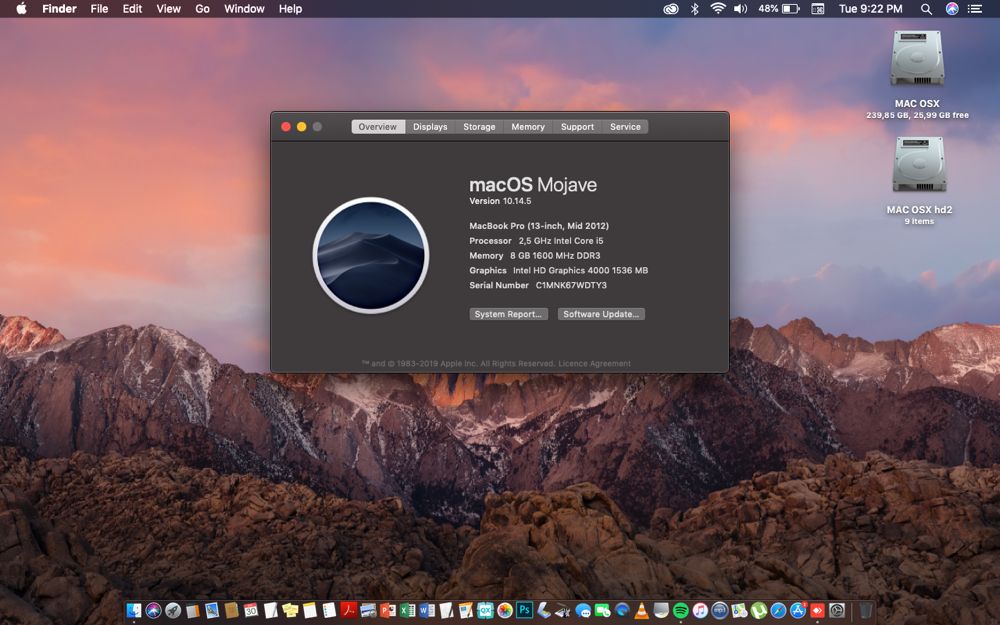Screen dimensions: 1000x625
Task: Open the Help menu
Action: 290,9
